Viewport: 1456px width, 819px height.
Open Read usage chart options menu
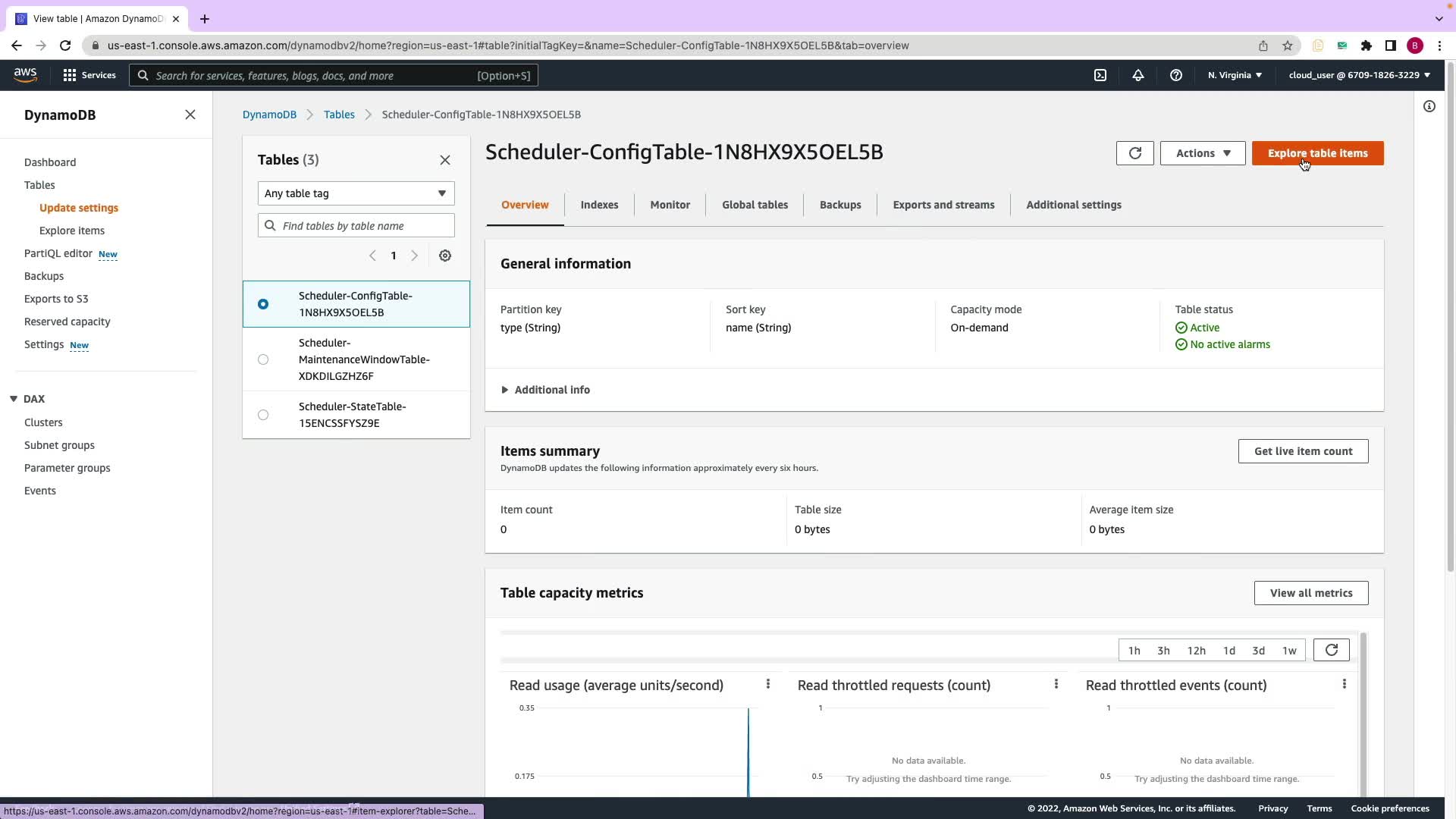coord(767,684)
